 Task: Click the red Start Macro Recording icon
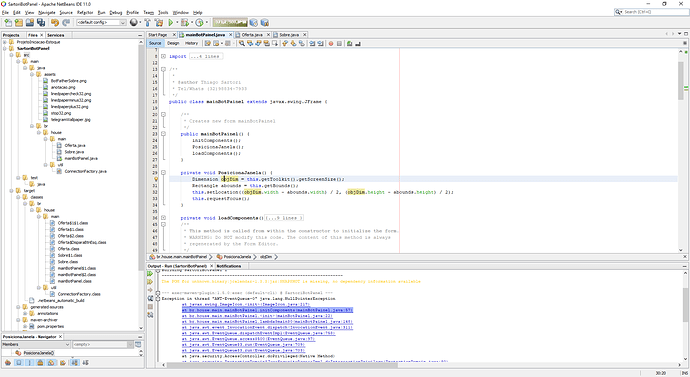(331, 43)
